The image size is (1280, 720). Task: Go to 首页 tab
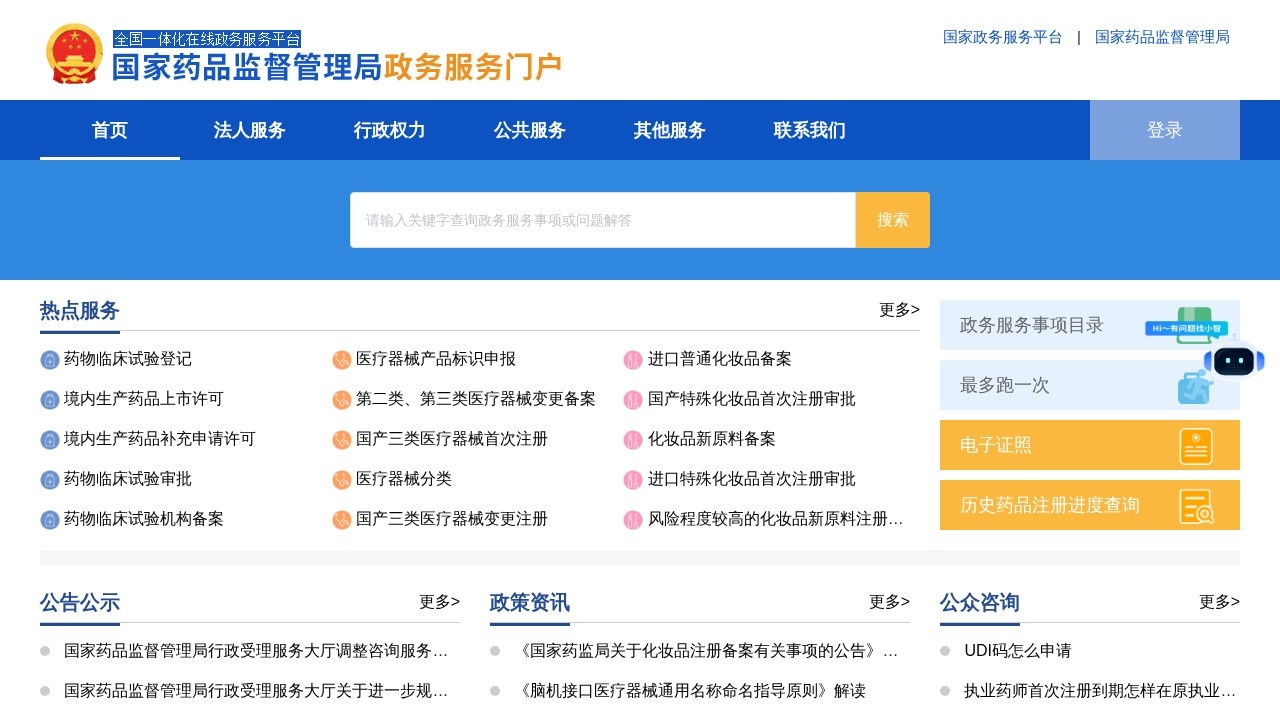point(110,130)
